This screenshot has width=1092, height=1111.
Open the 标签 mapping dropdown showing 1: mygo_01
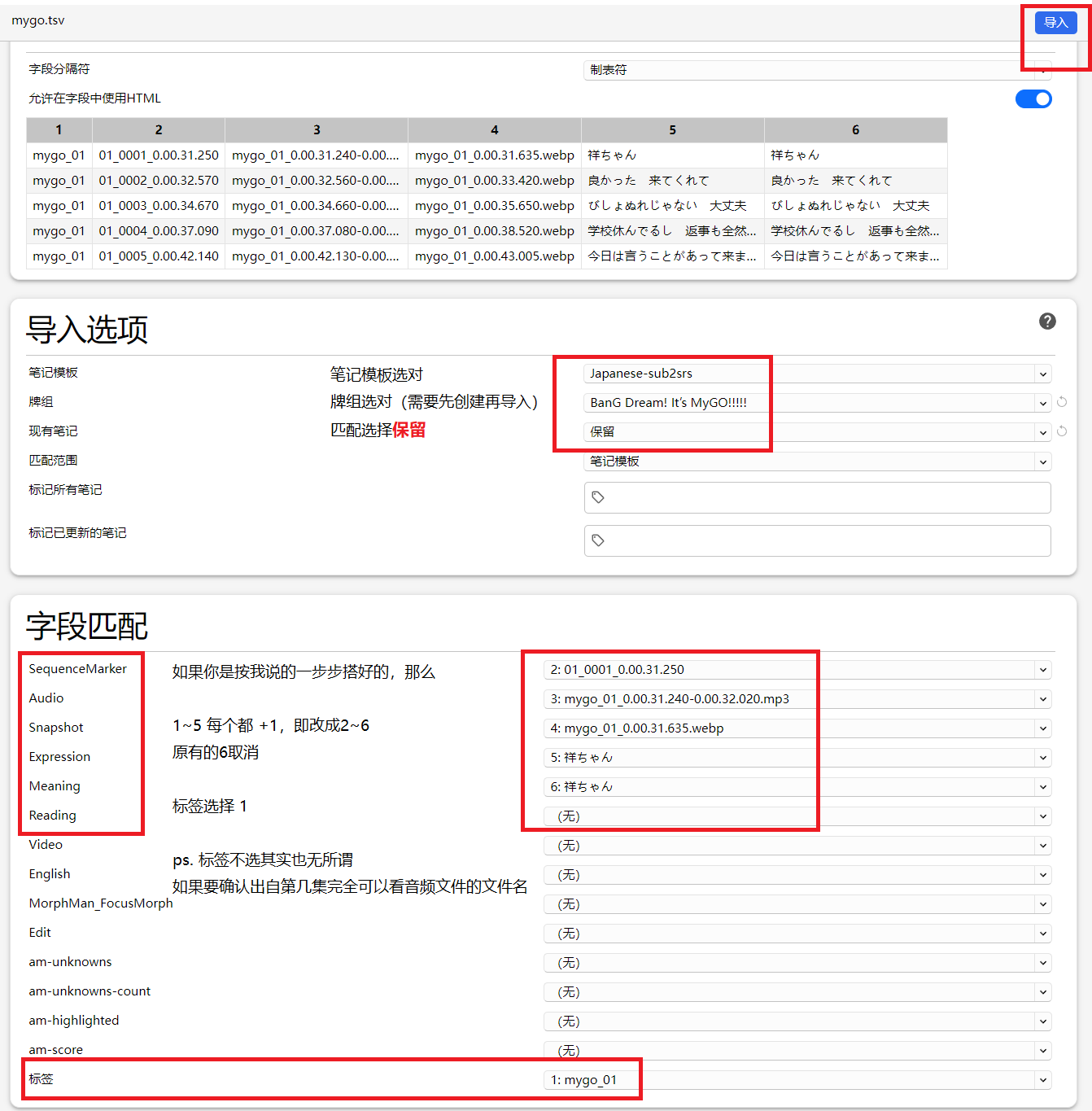click(x=797, y=1080)
